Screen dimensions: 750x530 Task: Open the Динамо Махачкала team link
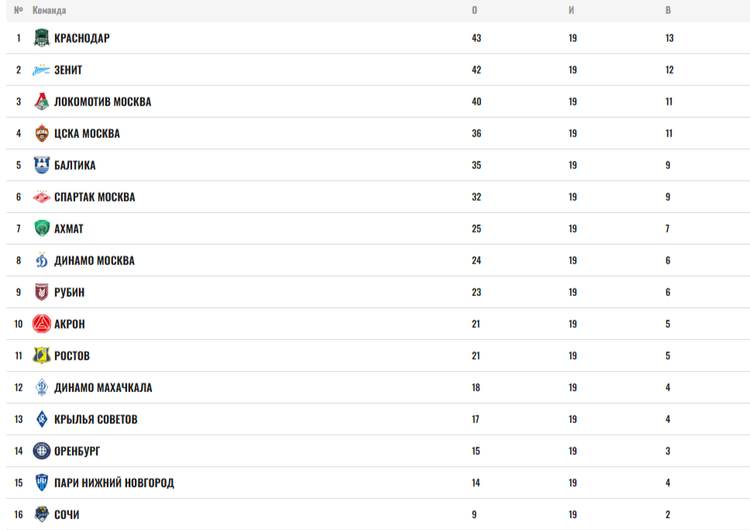[x=103, y=388]
